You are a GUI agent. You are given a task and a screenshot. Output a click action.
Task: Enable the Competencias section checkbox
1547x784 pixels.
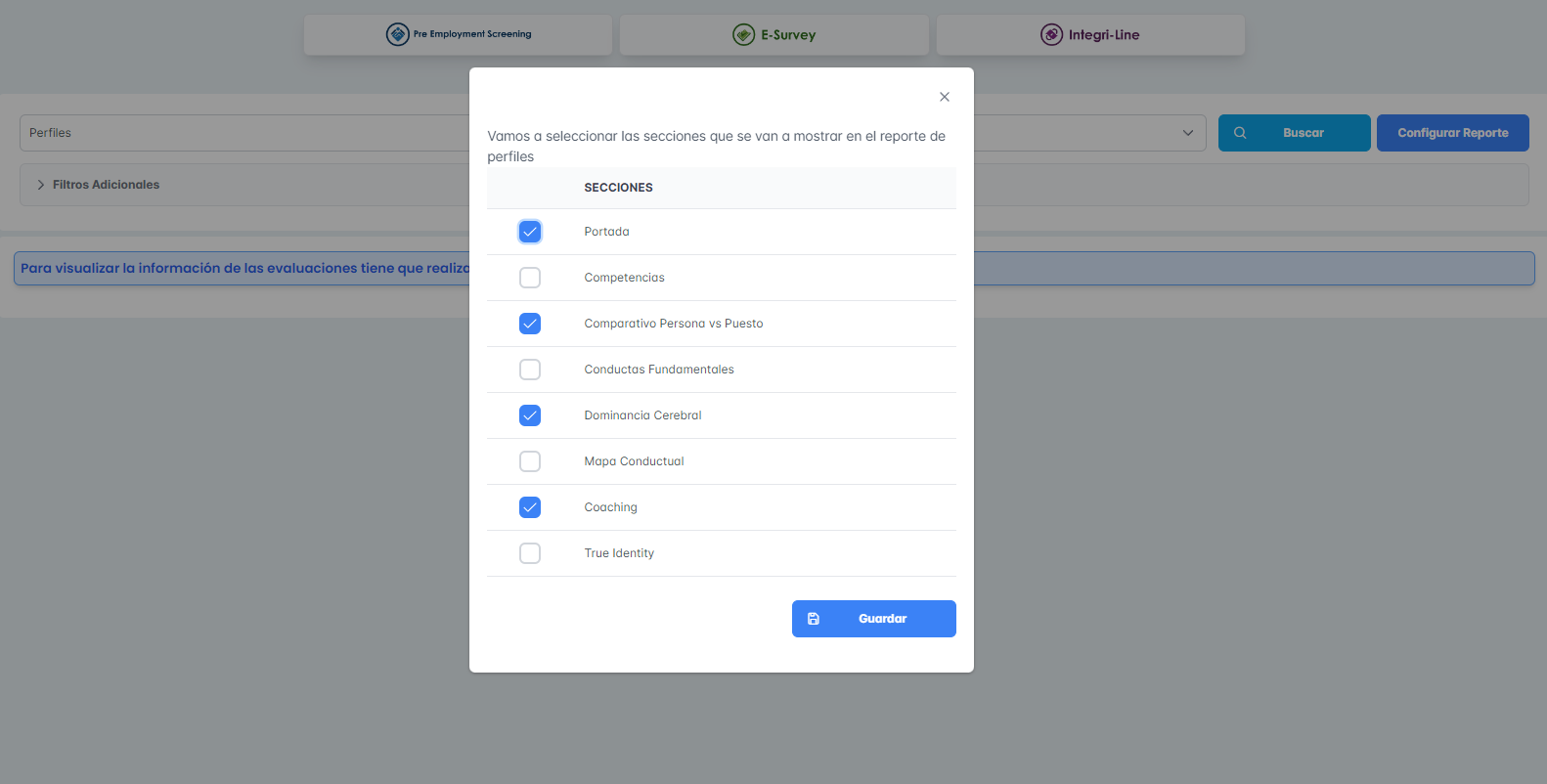pos(530,278)
